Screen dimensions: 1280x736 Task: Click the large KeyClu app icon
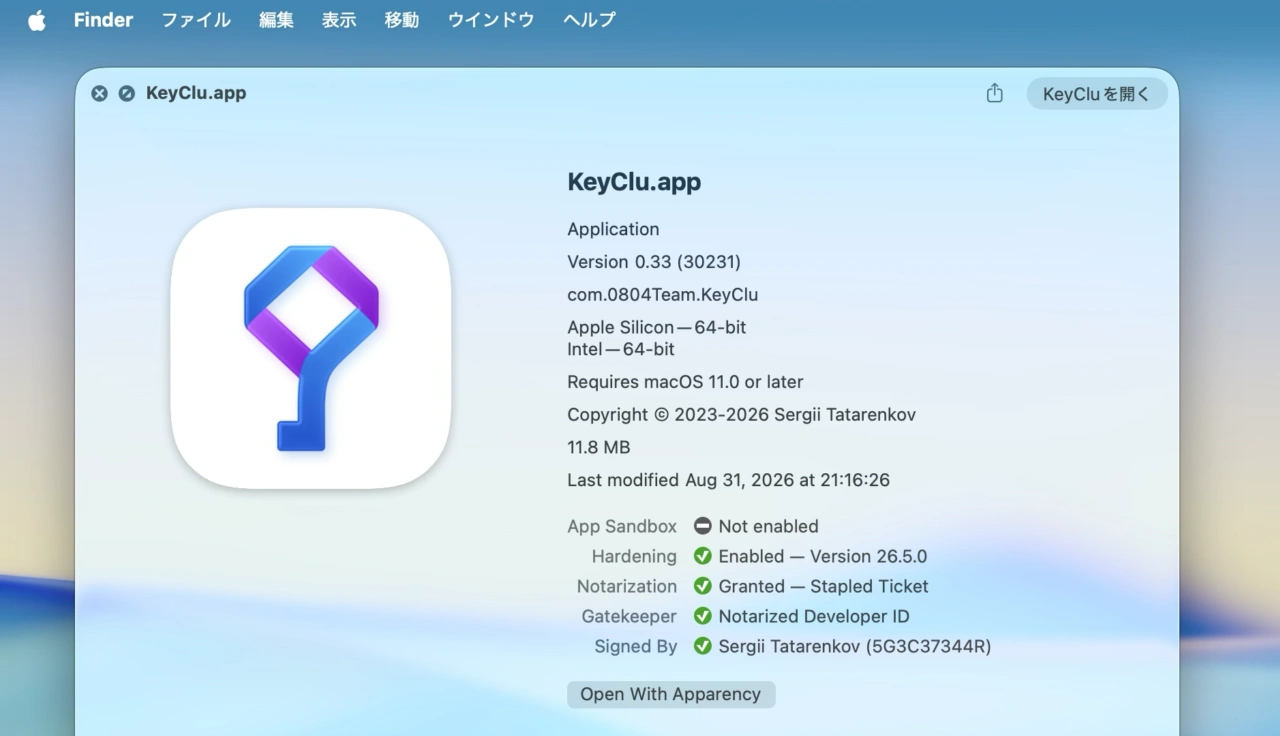(311, 348)
